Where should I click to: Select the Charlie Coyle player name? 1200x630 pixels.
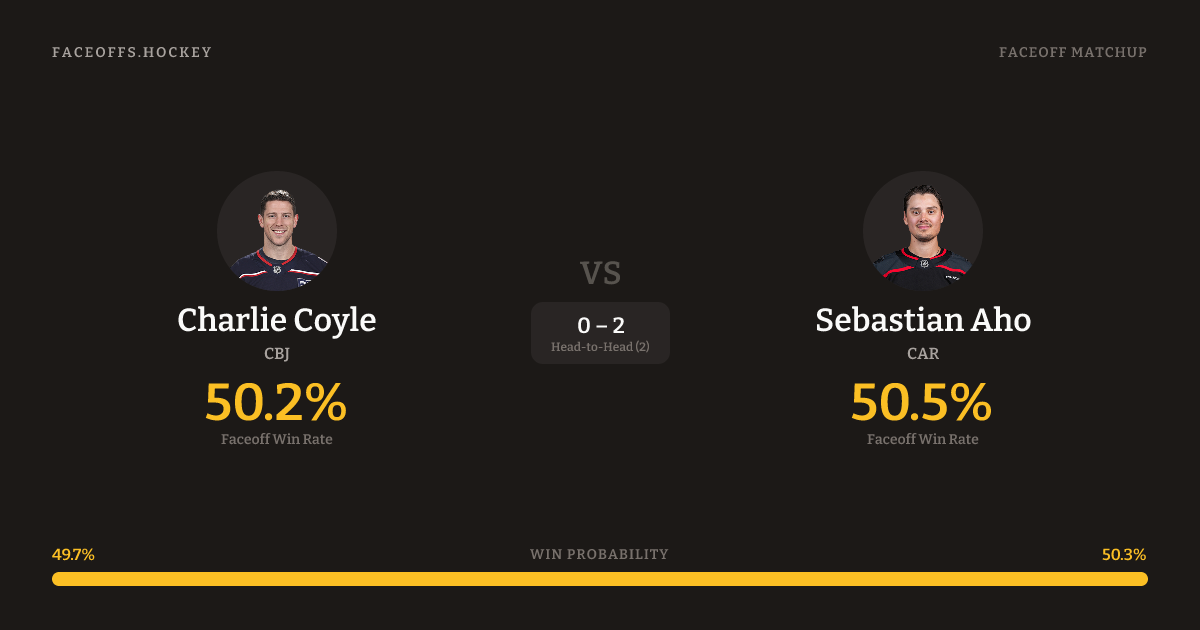pyautogui.click(x=277, y=320)
